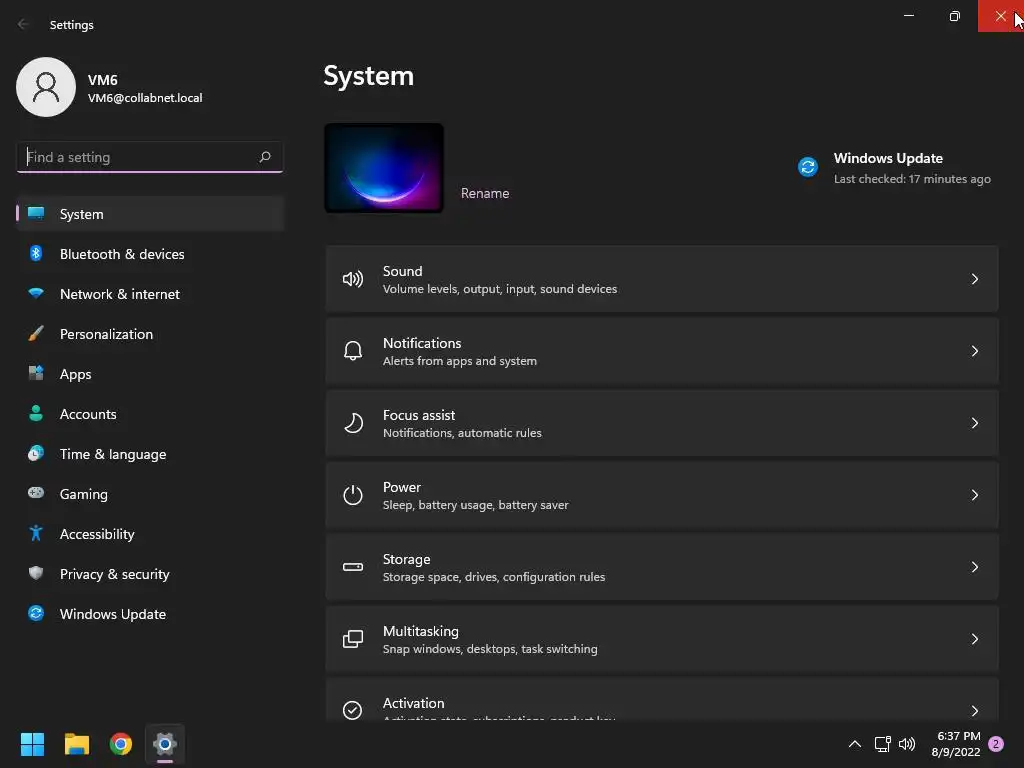
Task: Go to Personalization settings
Action: (150, 334)
